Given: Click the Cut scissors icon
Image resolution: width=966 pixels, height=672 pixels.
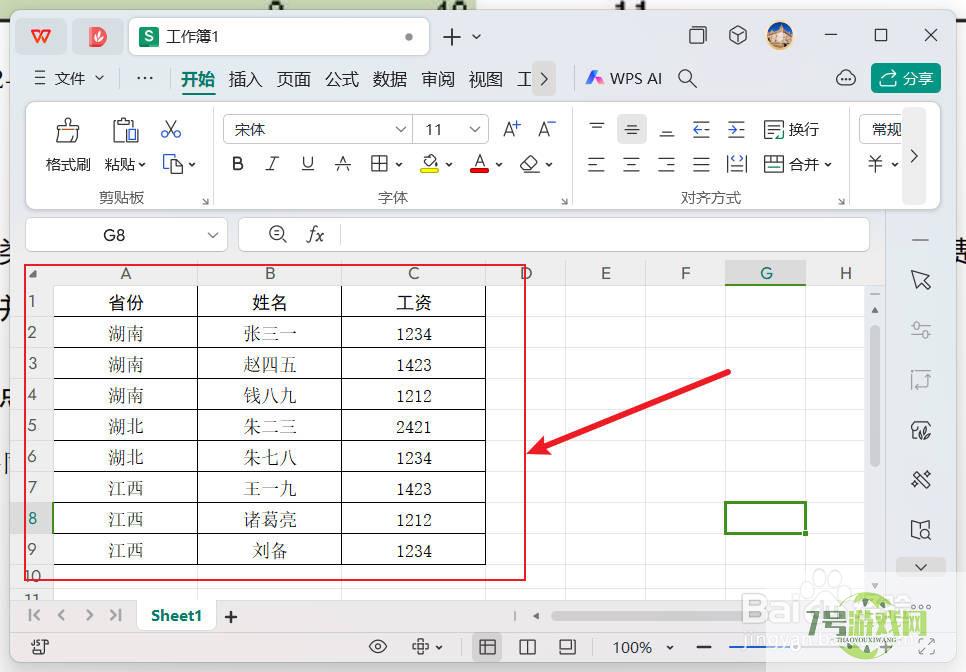Looking at the screenshot, I should pyautogui.click(x=171, y=129).
